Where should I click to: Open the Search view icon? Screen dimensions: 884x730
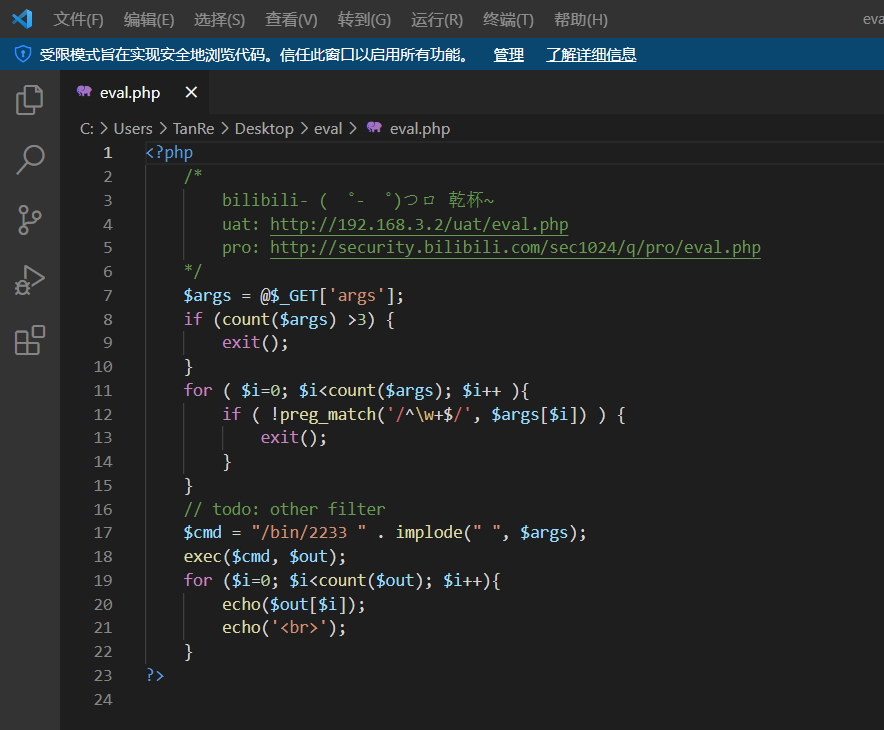[x=30, y=159]
